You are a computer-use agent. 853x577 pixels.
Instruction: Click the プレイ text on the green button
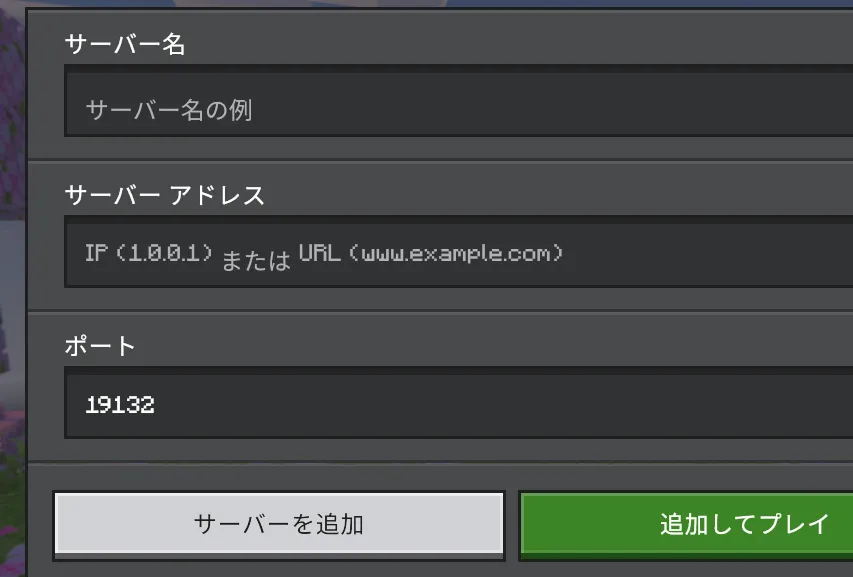pos(794,524)
